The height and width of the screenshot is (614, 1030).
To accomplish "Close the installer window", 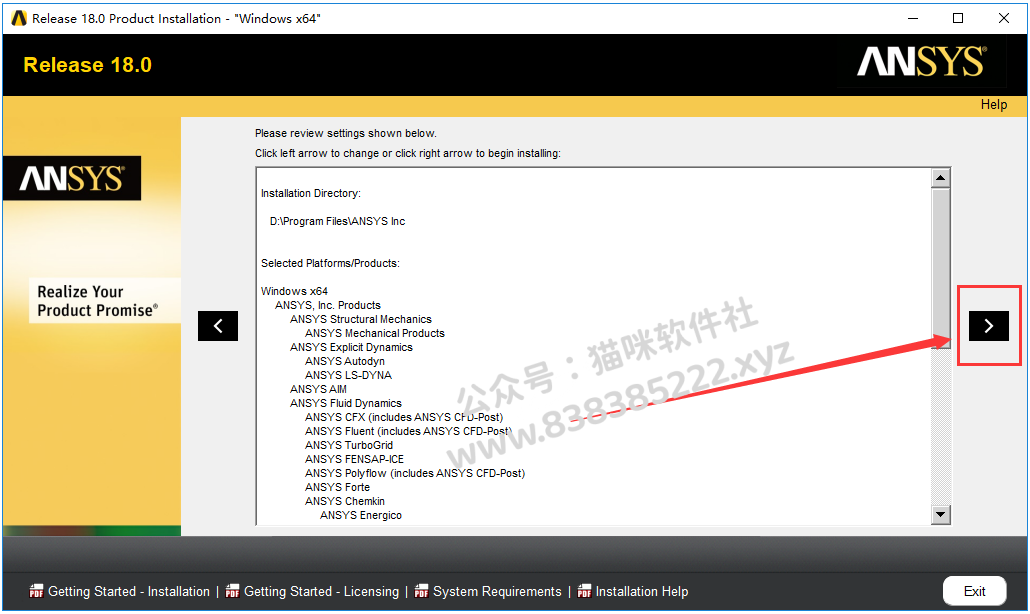I will pyautogui.click(x=1004, y=18).
